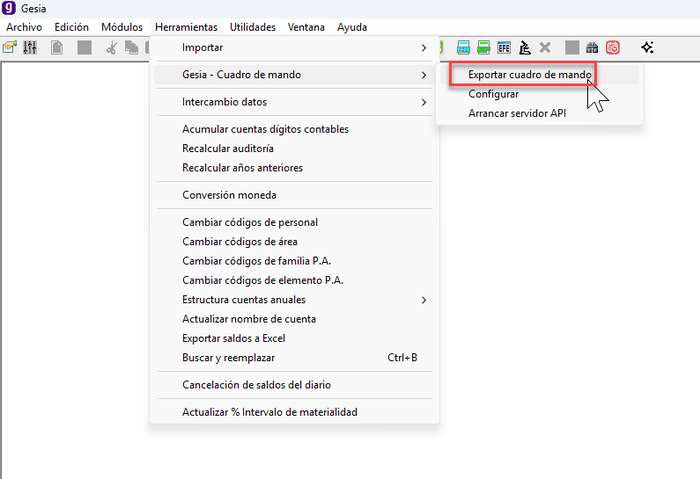Viewport: 700px width, 479px height.
Task: Click the sparkle AI toolbar icon
Action: [x=647, y=47]
